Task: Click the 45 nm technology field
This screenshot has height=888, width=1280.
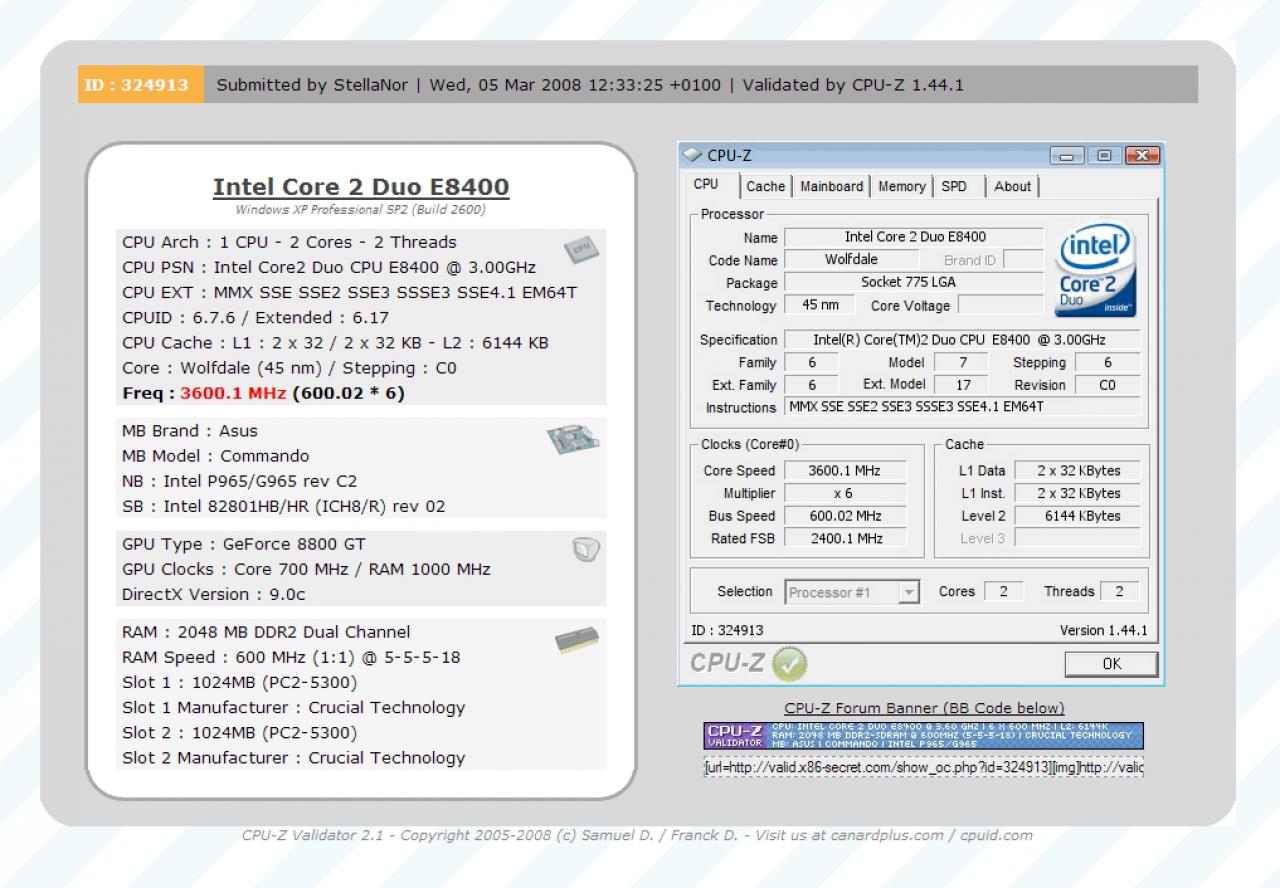Action: click(820, 305)
